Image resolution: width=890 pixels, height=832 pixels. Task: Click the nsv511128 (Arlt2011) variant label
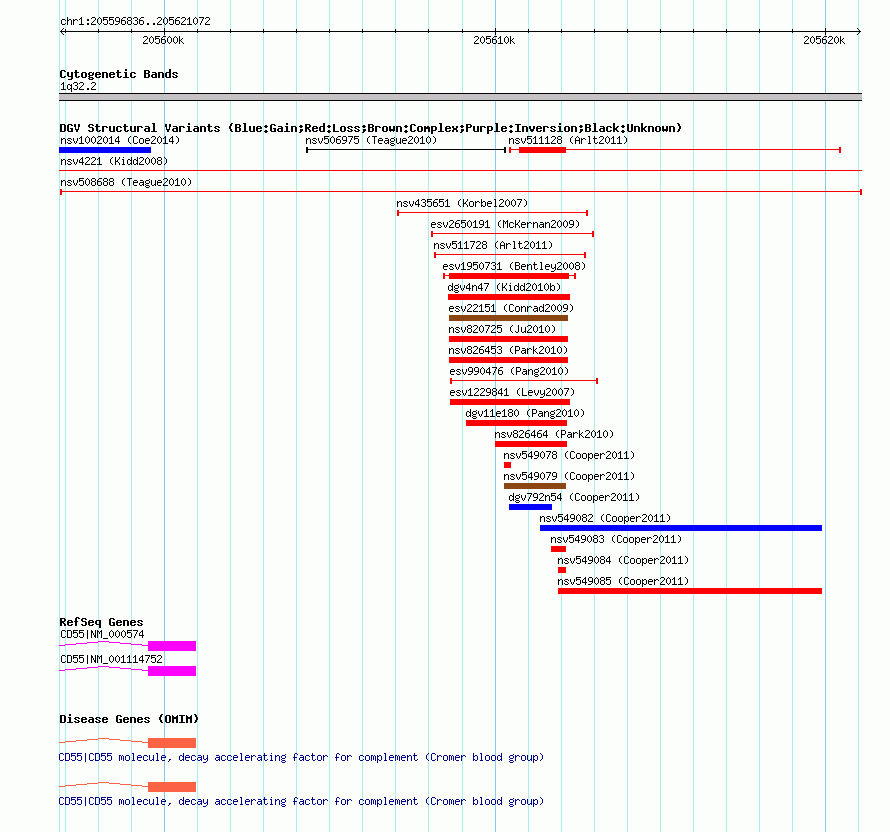(x=568, y=140)
